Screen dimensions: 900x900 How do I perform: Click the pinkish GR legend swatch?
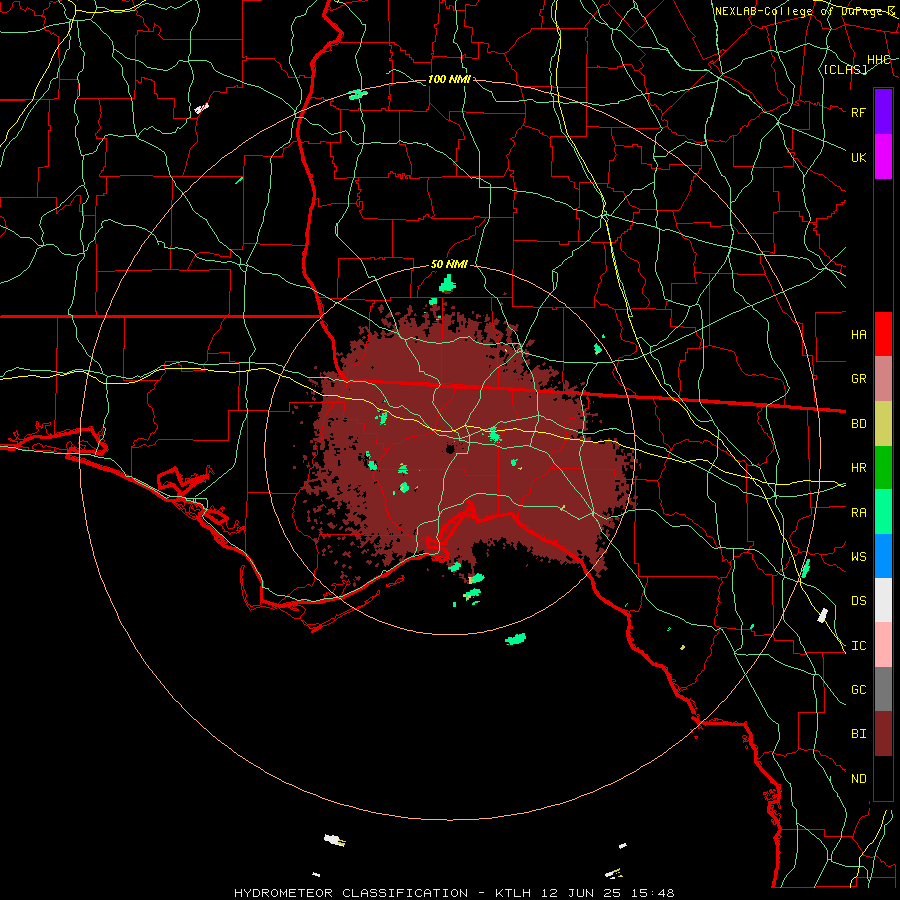(x=883, y=379)
